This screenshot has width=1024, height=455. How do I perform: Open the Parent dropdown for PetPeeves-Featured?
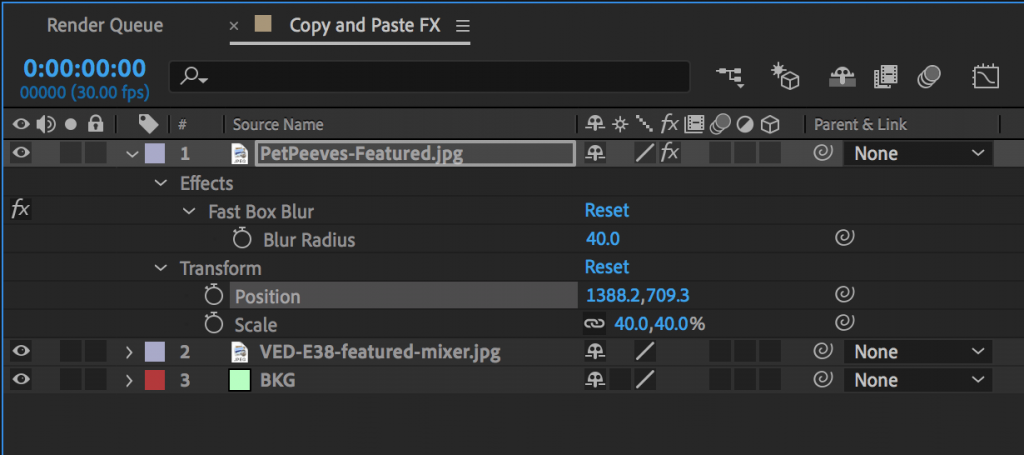point(918,153)
